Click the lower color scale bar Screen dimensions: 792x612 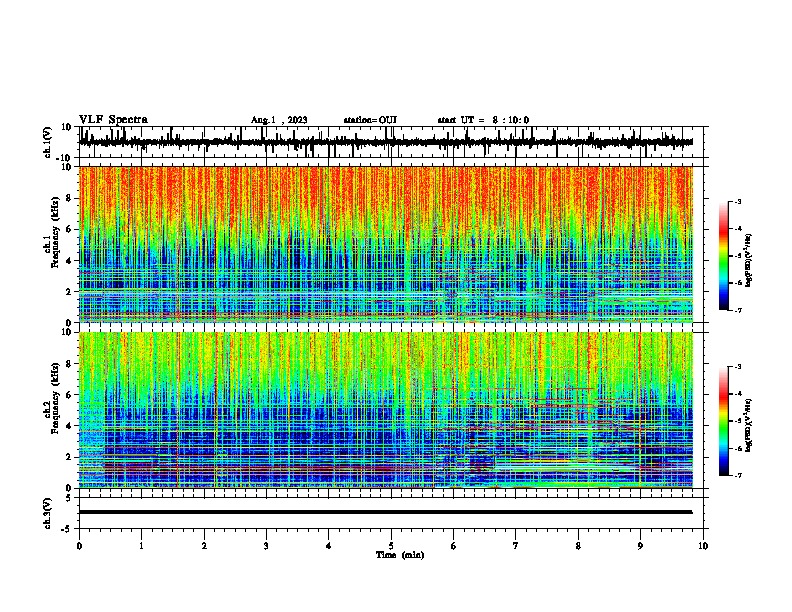(x=724, y=421)
